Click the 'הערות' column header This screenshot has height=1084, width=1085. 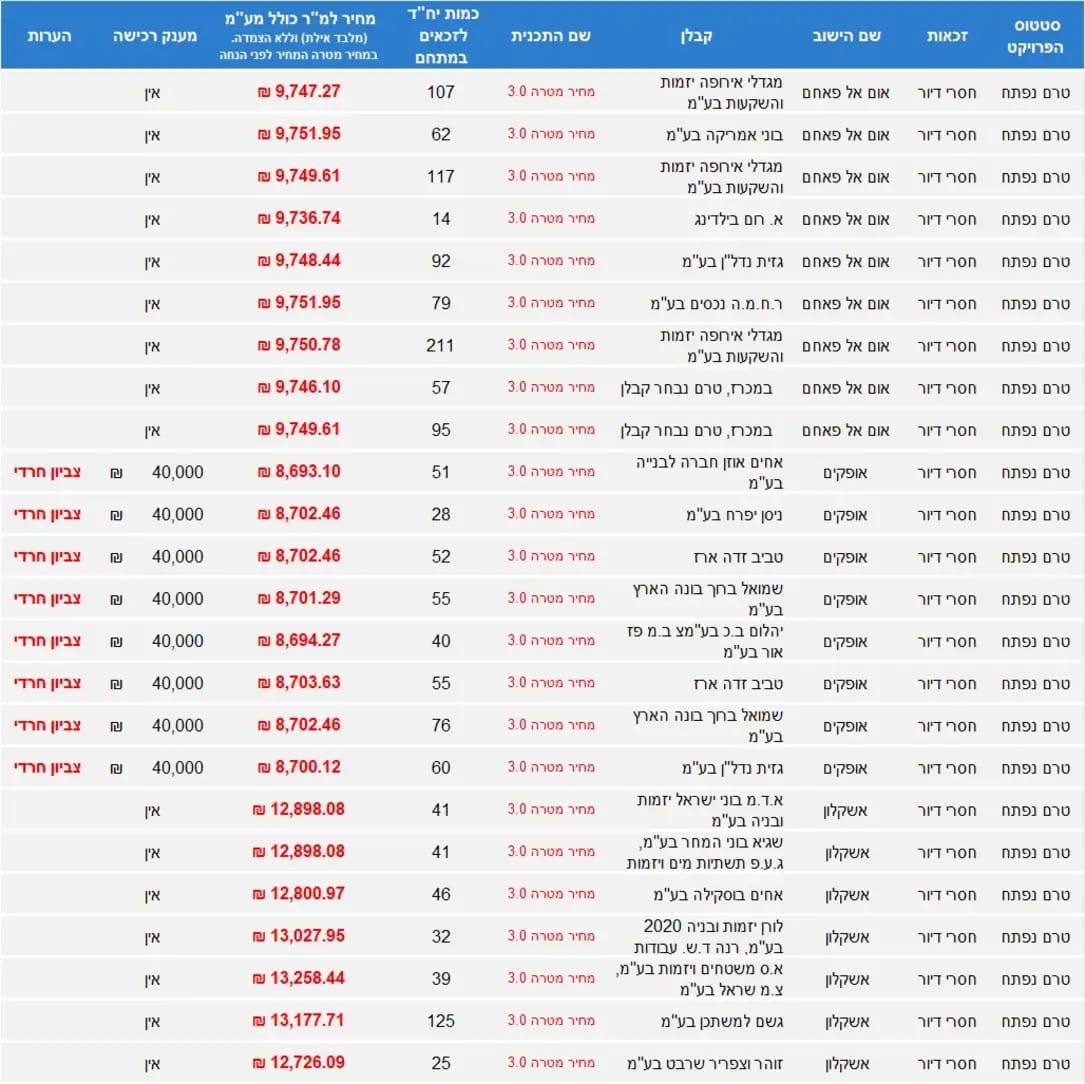pyautogui.click(x=48, y=35)
